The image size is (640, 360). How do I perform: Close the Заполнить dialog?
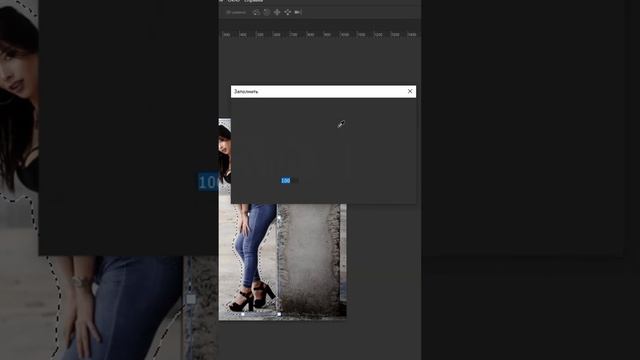(x=410, y=91)
